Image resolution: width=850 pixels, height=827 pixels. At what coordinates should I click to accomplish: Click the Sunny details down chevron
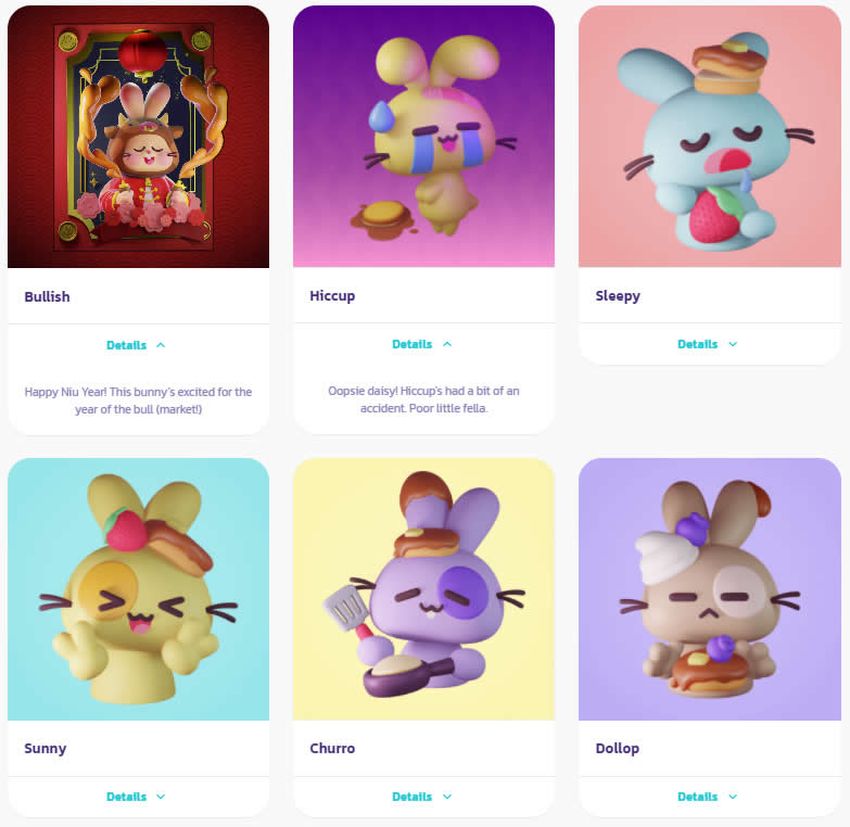coord(160,797)
